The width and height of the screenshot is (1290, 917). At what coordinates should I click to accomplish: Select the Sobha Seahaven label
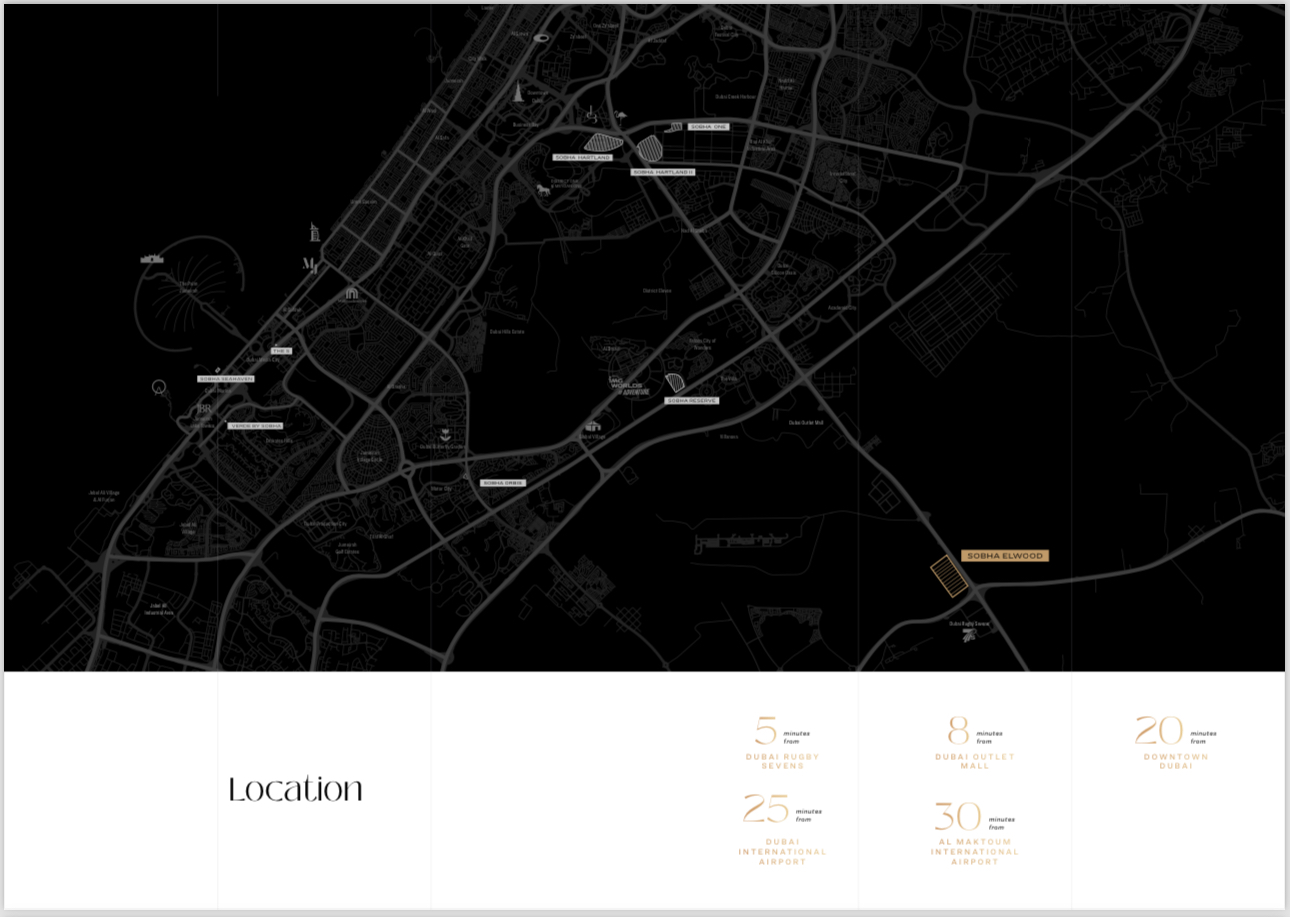pyautogui.click(x=226, y=379)
